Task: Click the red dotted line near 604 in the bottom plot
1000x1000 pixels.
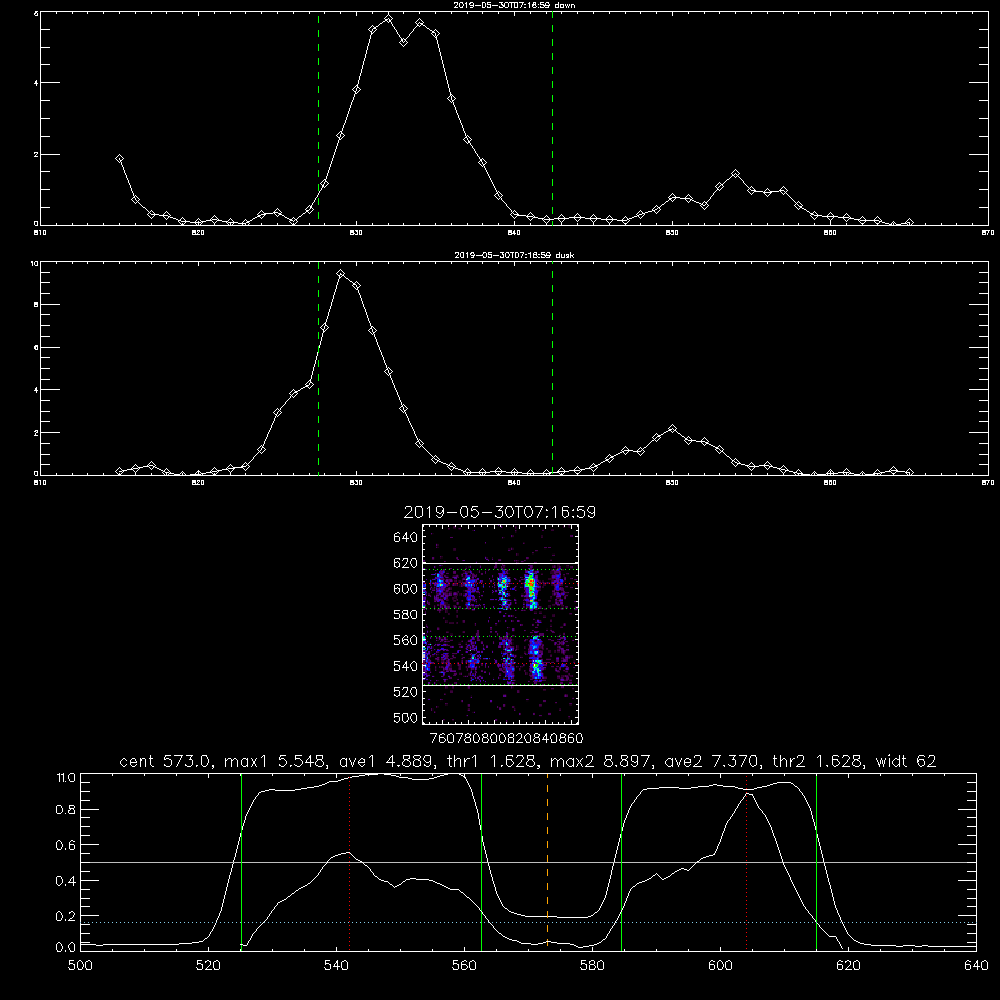Action: 746,861
